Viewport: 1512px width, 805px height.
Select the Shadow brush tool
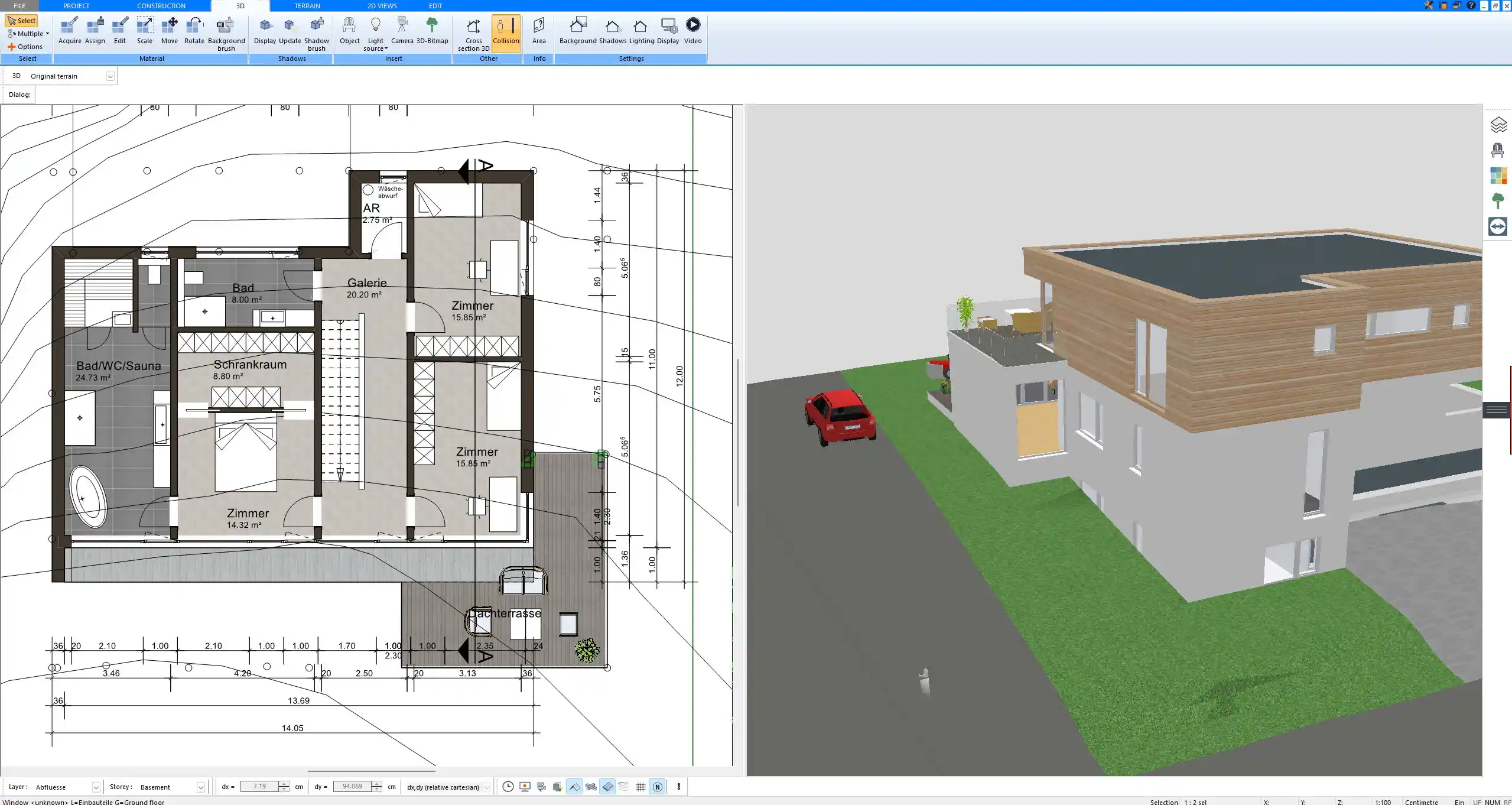317,34
